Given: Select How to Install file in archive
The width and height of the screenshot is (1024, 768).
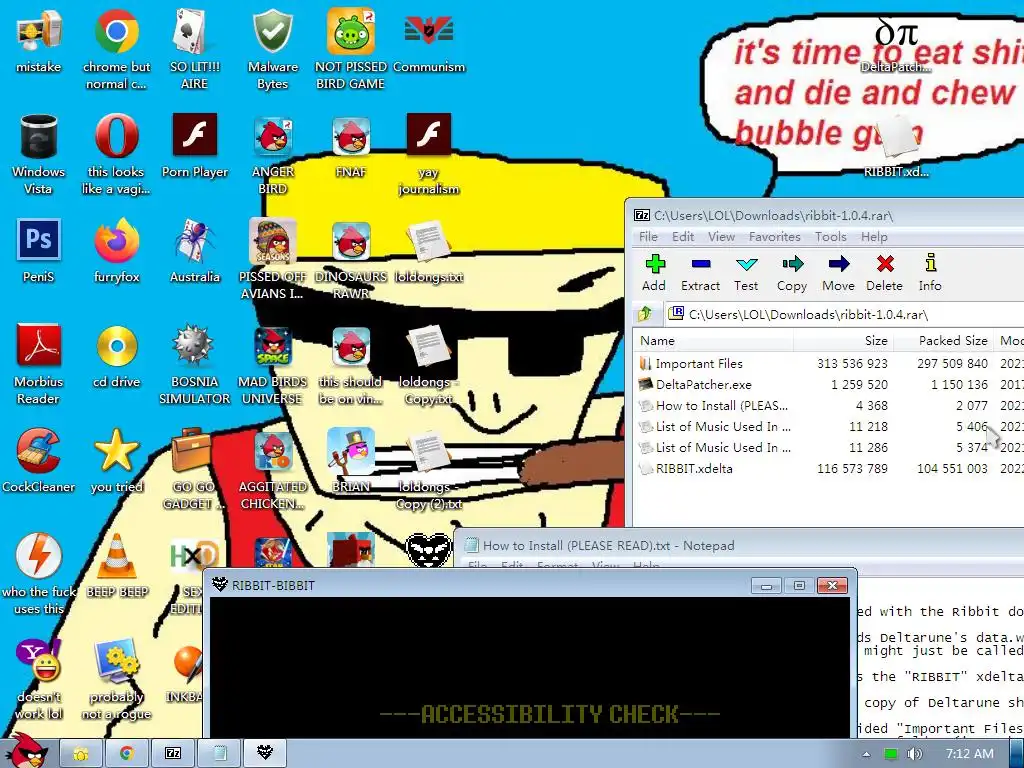Looking at the screenshot, I should (x=722, y=406).
